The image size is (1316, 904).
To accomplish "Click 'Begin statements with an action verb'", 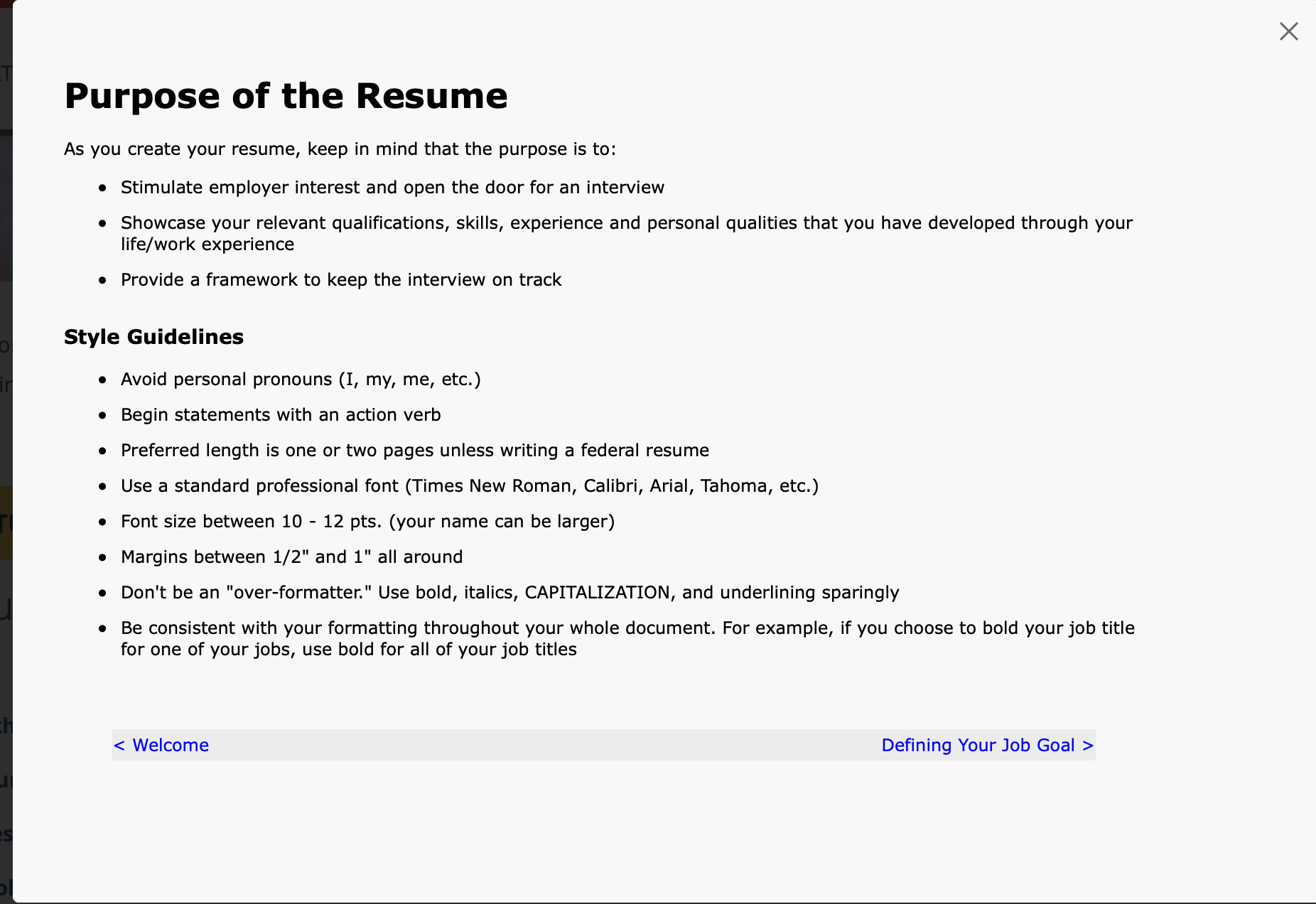I will pyautogui.click(x=281, y=414).
